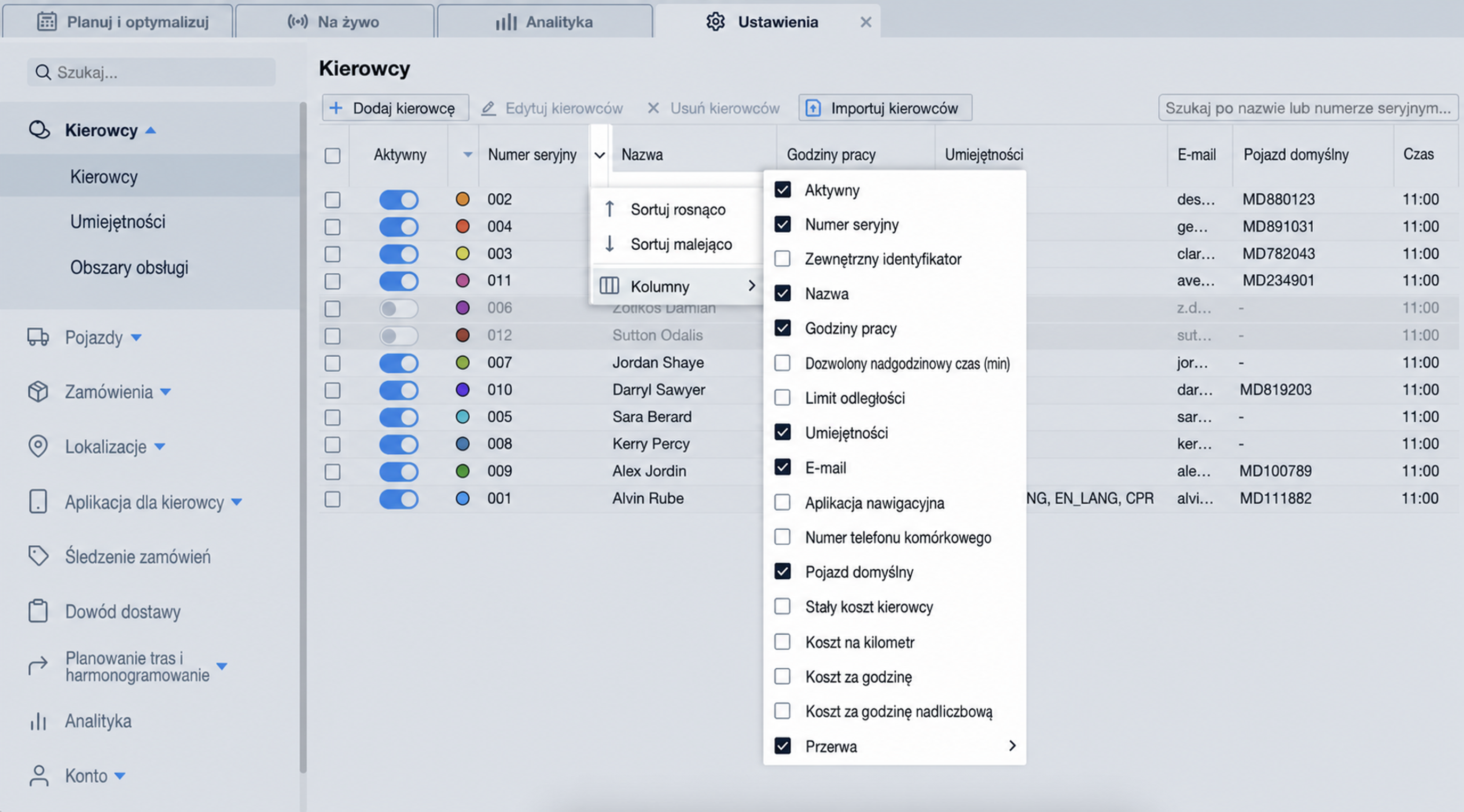This screenshot has width=1464, height=812.
Task: Click the Edytuj kierowców button
Action: pyautogui.click(x=552, y=108)
